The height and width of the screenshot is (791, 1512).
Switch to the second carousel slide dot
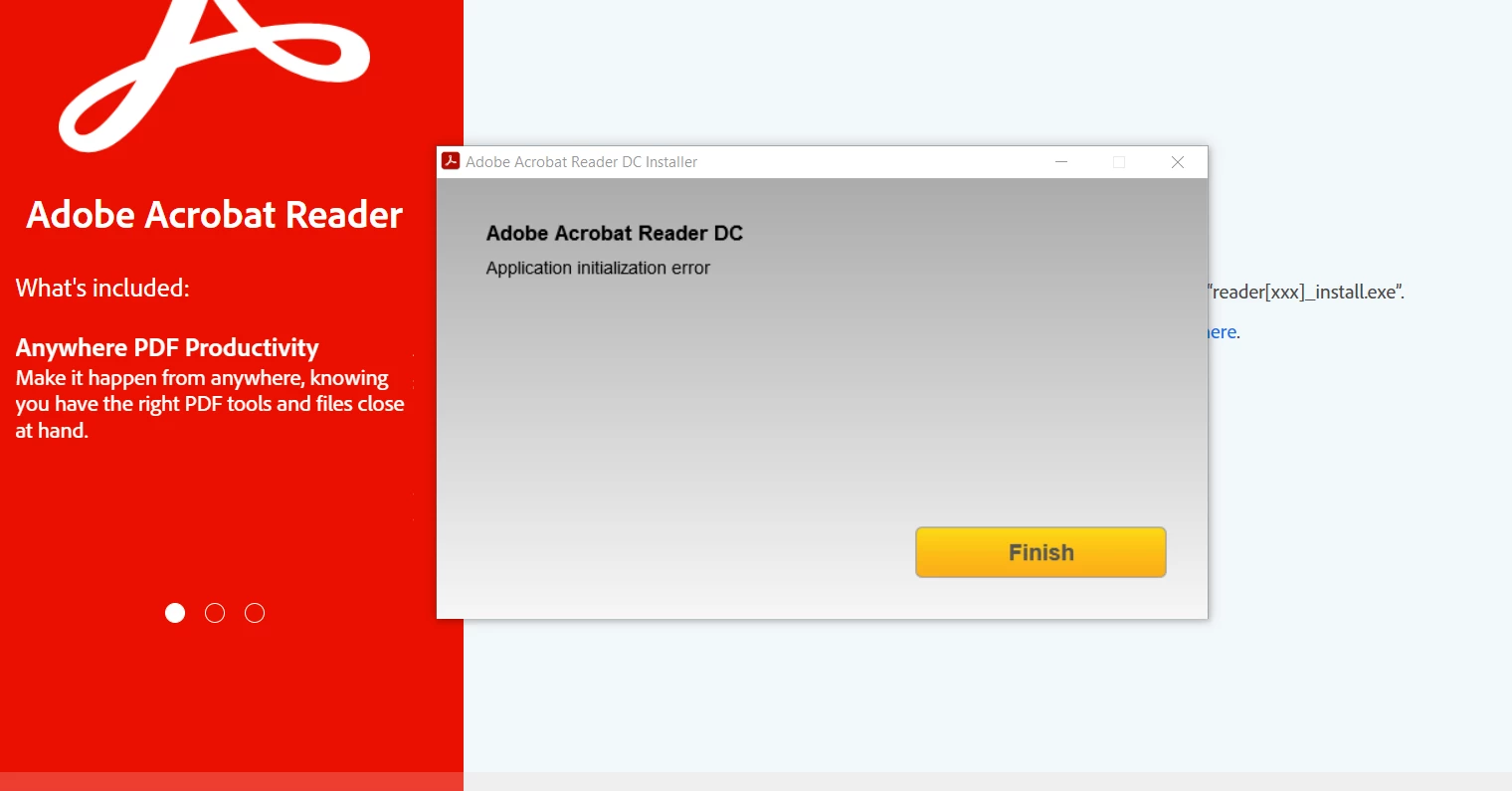(215, 613)
